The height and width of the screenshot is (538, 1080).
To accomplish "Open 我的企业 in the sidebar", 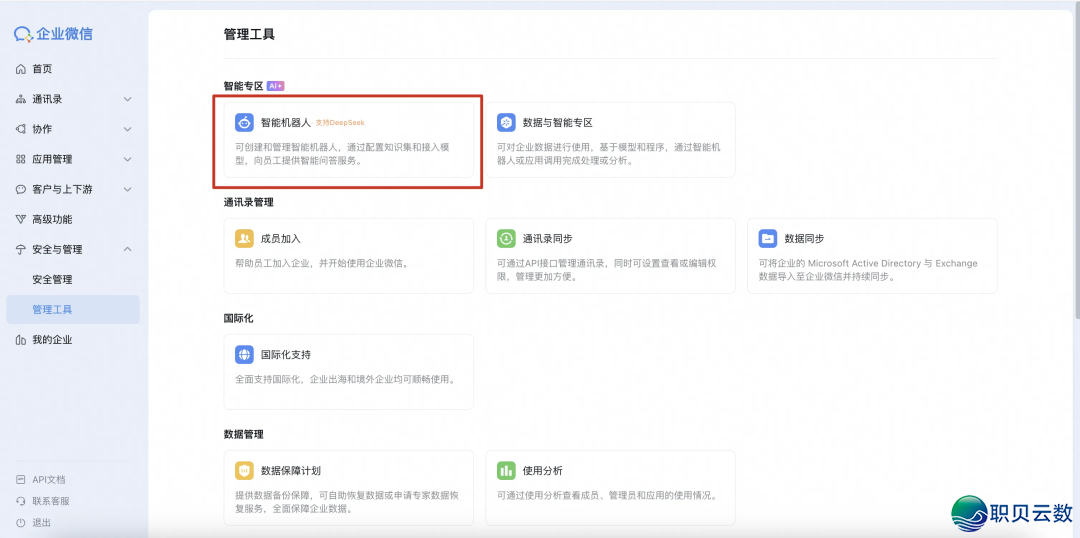I will (52, 340).
